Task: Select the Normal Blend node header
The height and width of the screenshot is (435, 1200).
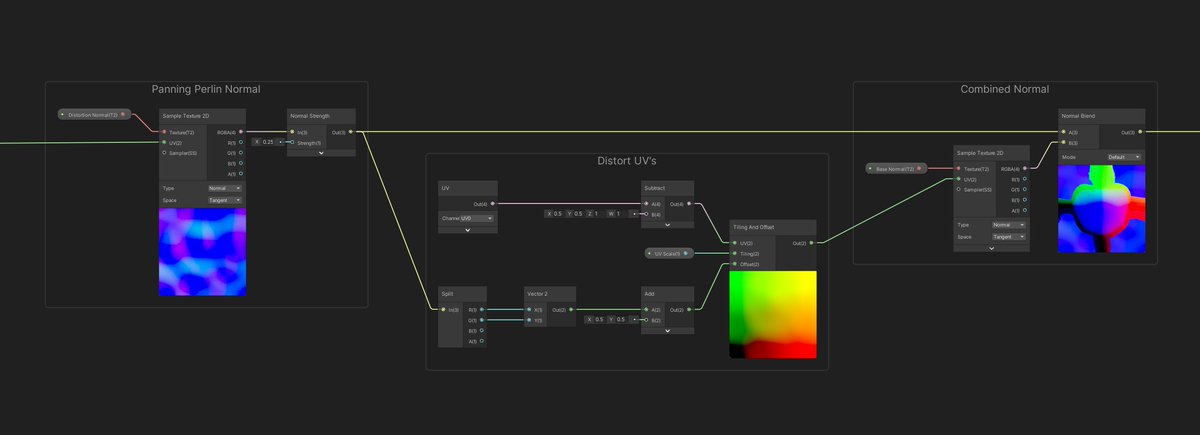Action: [1102, 116]
